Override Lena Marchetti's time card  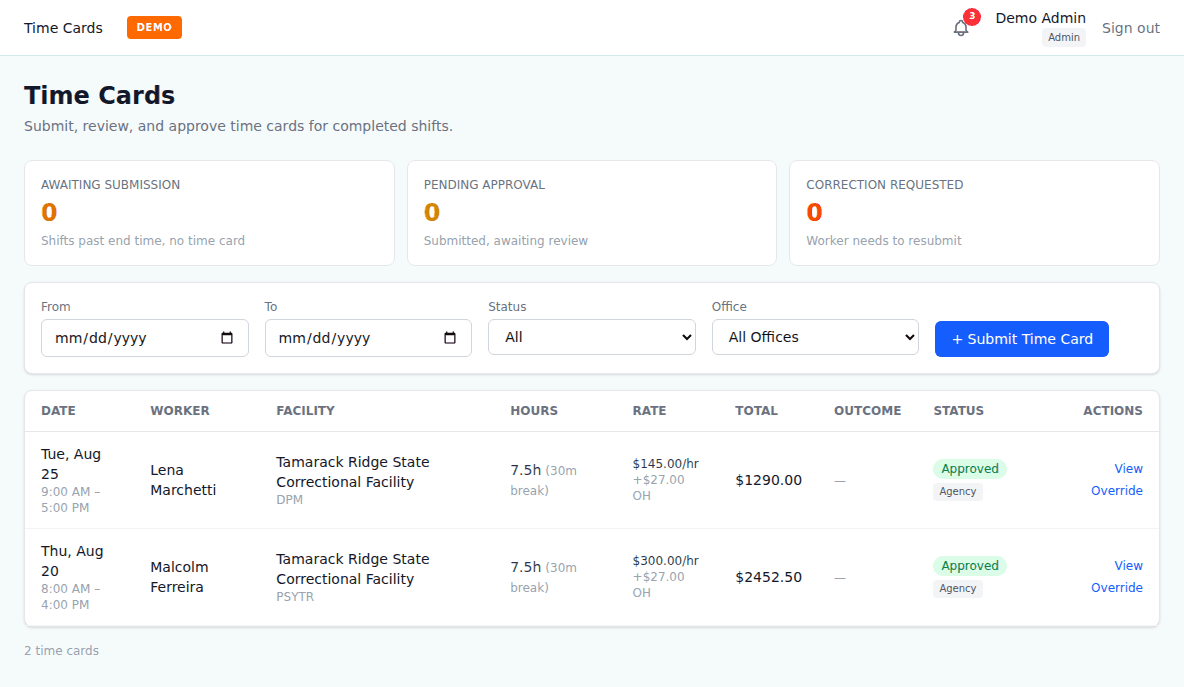tap(1117, 491)
